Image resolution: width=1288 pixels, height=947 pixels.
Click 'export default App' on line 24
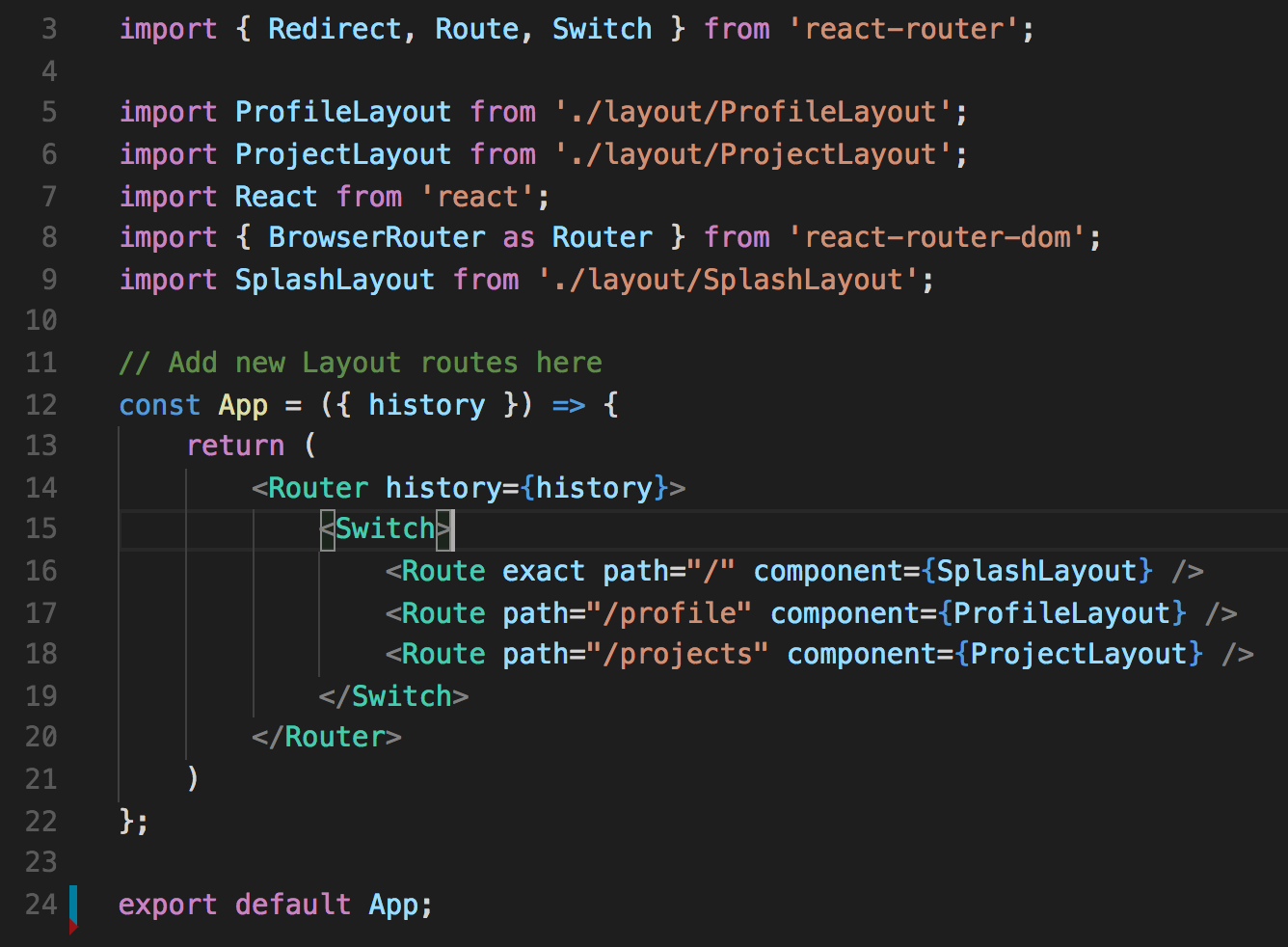pos(275,905)
